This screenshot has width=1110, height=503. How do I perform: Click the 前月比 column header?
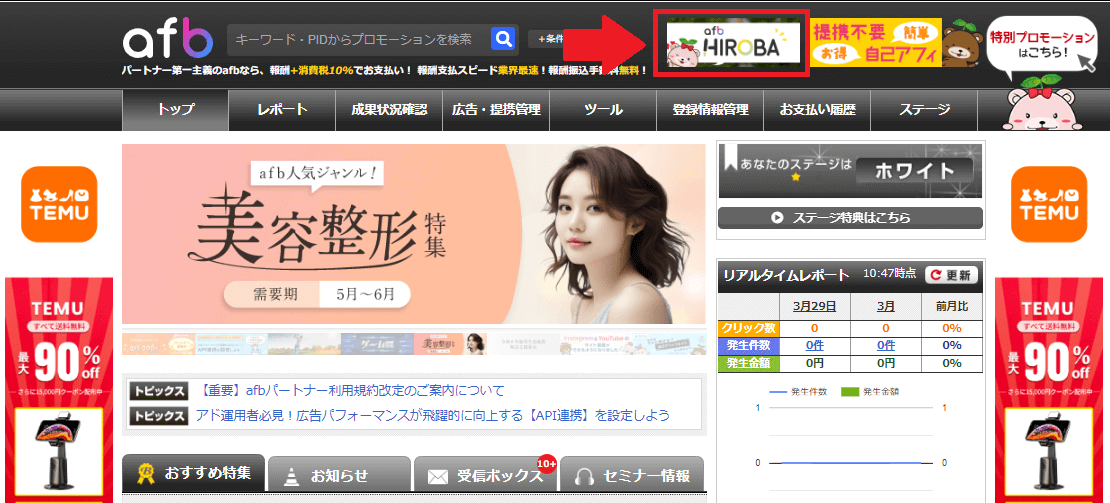pyautogui.click(x=951, y=306)
